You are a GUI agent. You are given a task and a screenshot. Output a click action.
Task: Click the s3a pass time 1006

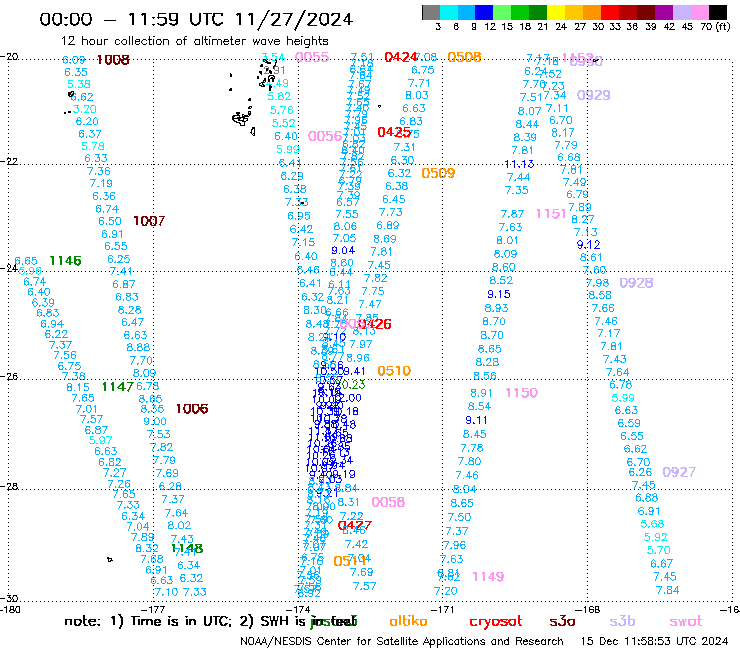192,409
